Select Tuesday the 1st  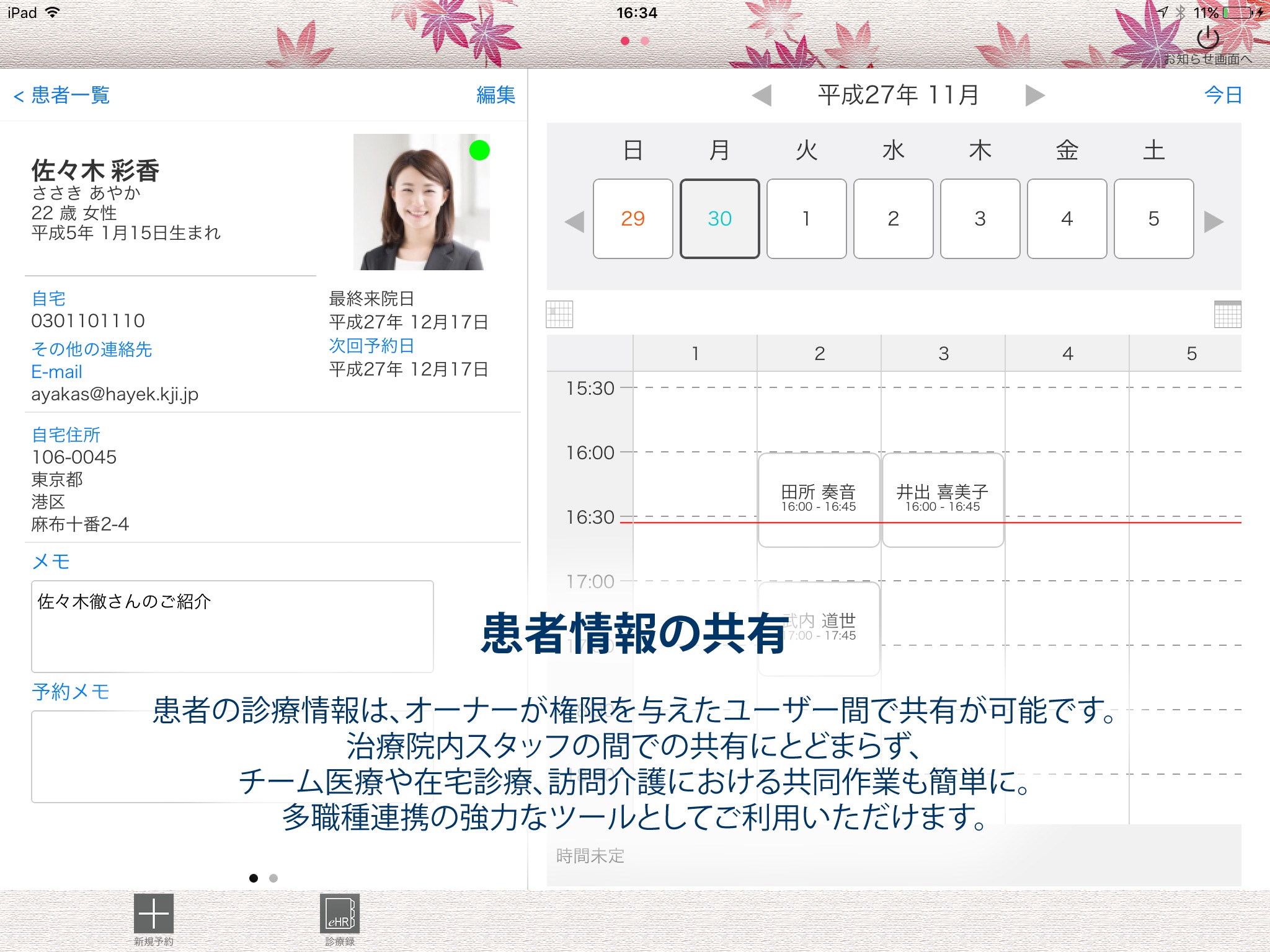point(807,219)
